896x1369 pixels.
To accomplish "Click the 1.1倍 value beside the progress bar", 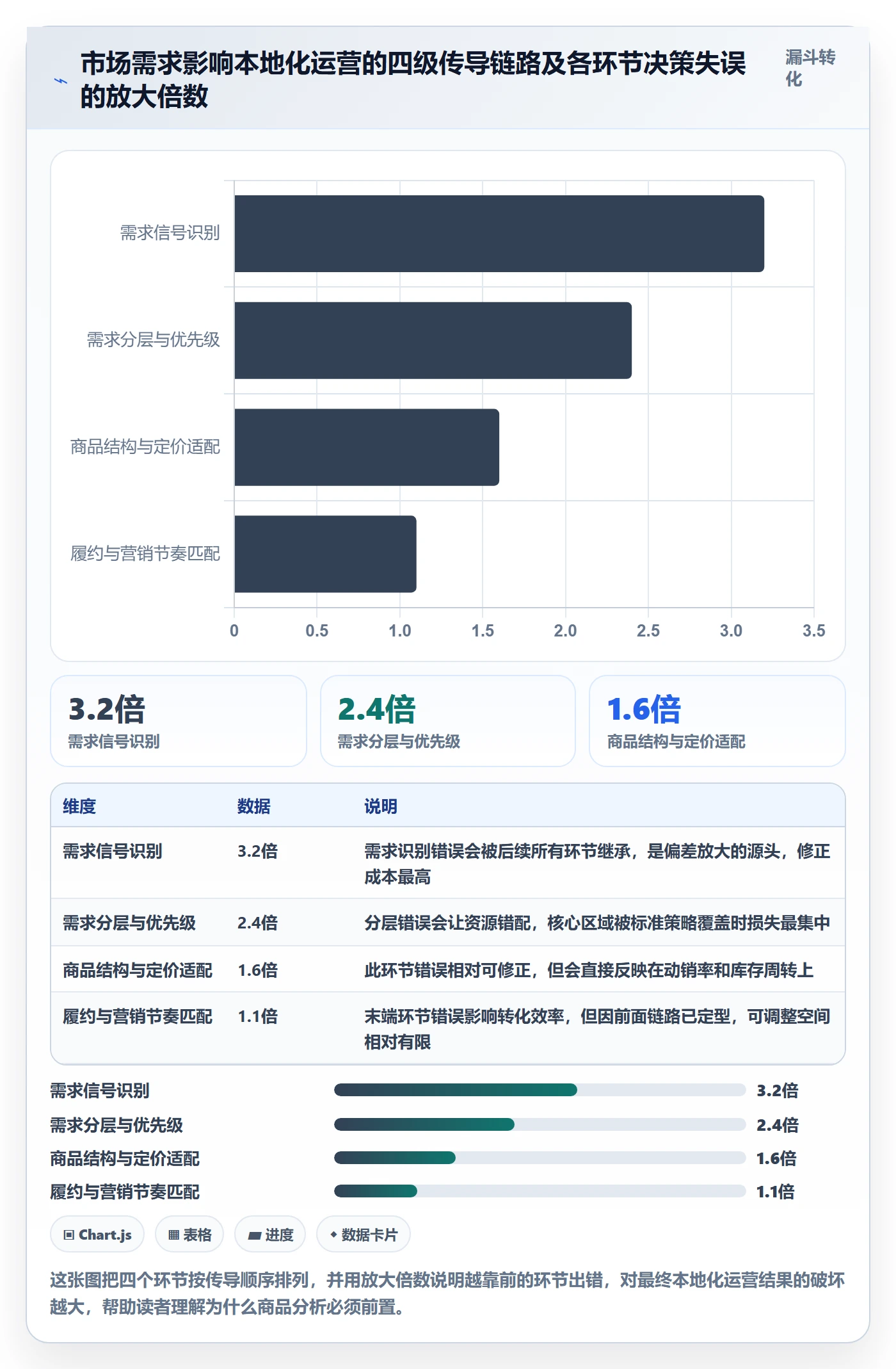I will [776, 1192].
